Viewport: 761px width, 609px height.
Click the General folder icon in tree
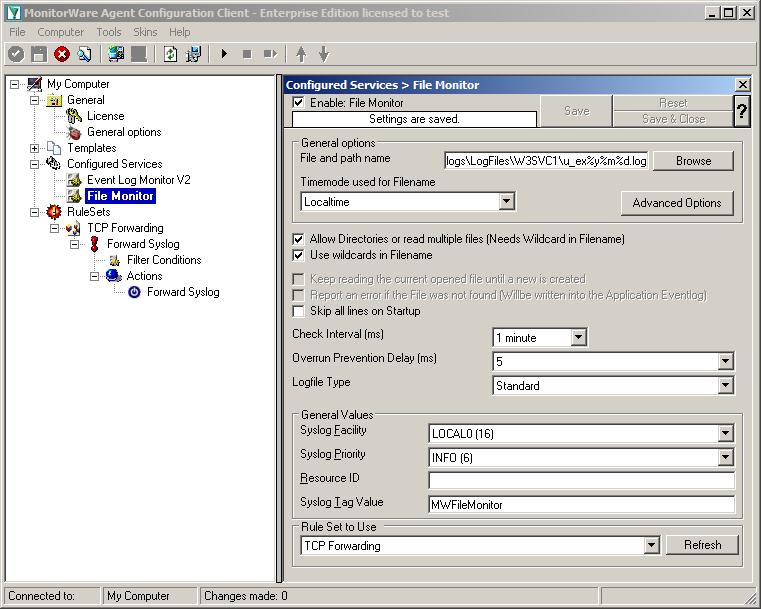coord(54,100)
